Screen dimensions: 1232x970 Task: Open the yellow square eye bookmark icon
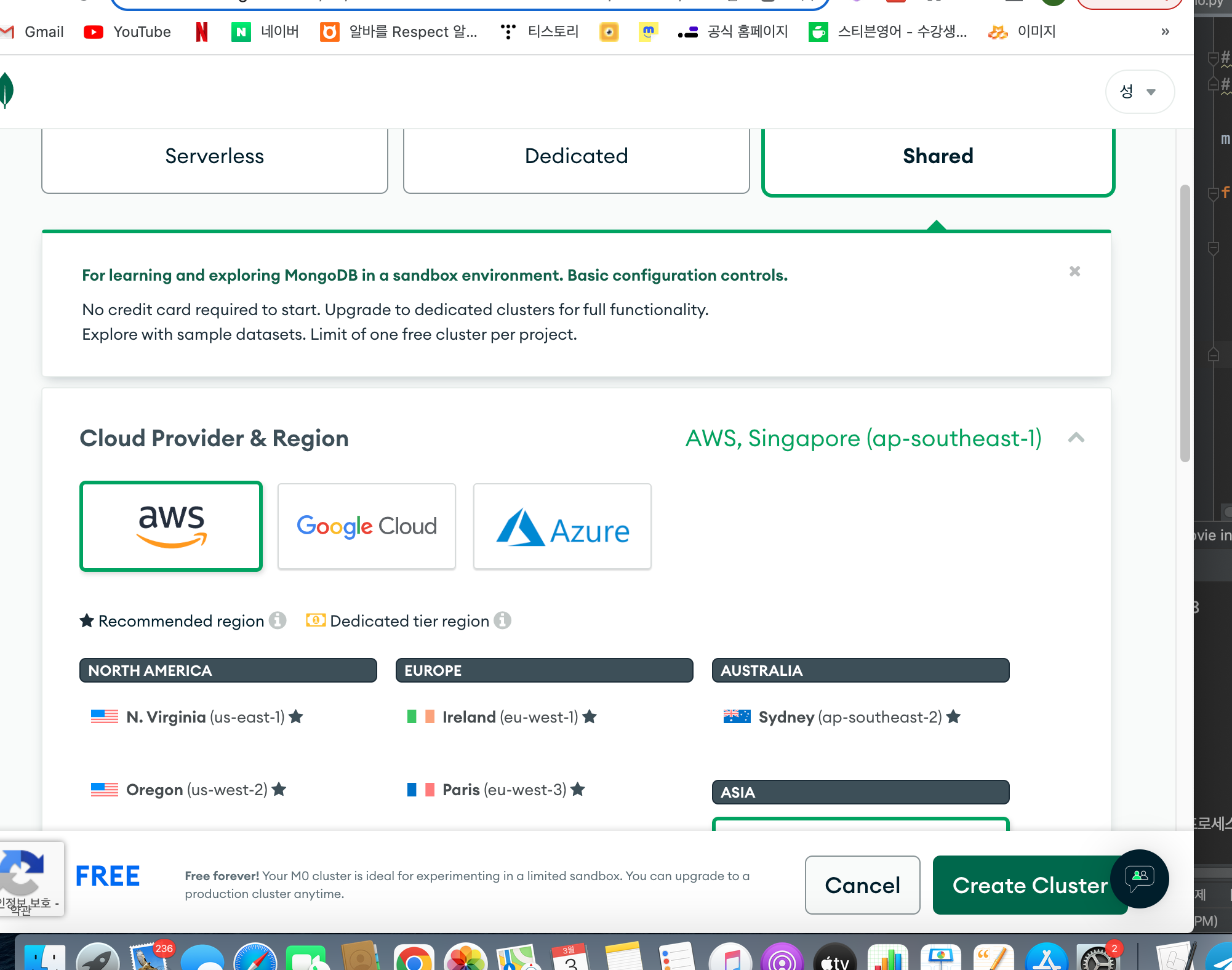(609, 31)
